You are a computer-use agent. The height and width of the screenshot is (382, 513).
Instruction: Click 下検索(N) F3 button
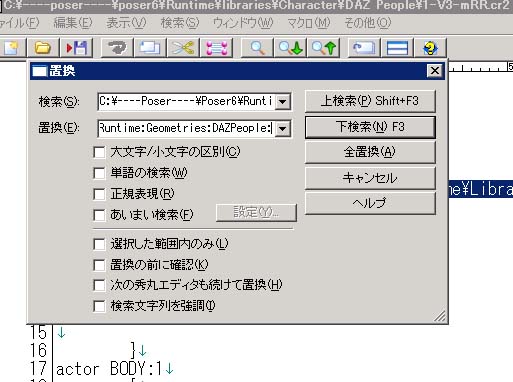click(370, 127)
